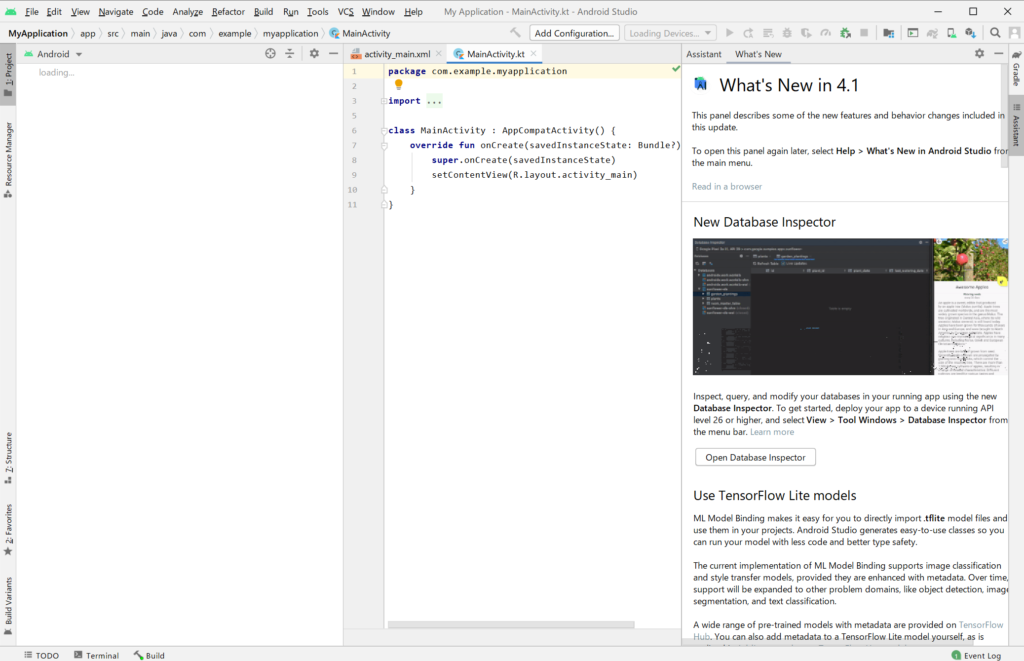Click the green checkmark inspection indicator
The width and height of the screenshot is (1024, 661).
coord(676,69)
